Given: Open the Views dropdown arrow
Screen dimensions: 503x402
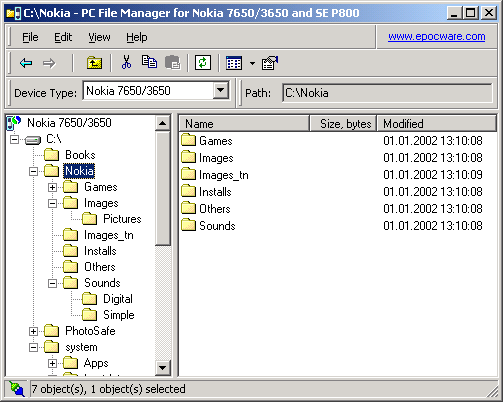Looking at the screenshot, I should [x=252, y=63].
